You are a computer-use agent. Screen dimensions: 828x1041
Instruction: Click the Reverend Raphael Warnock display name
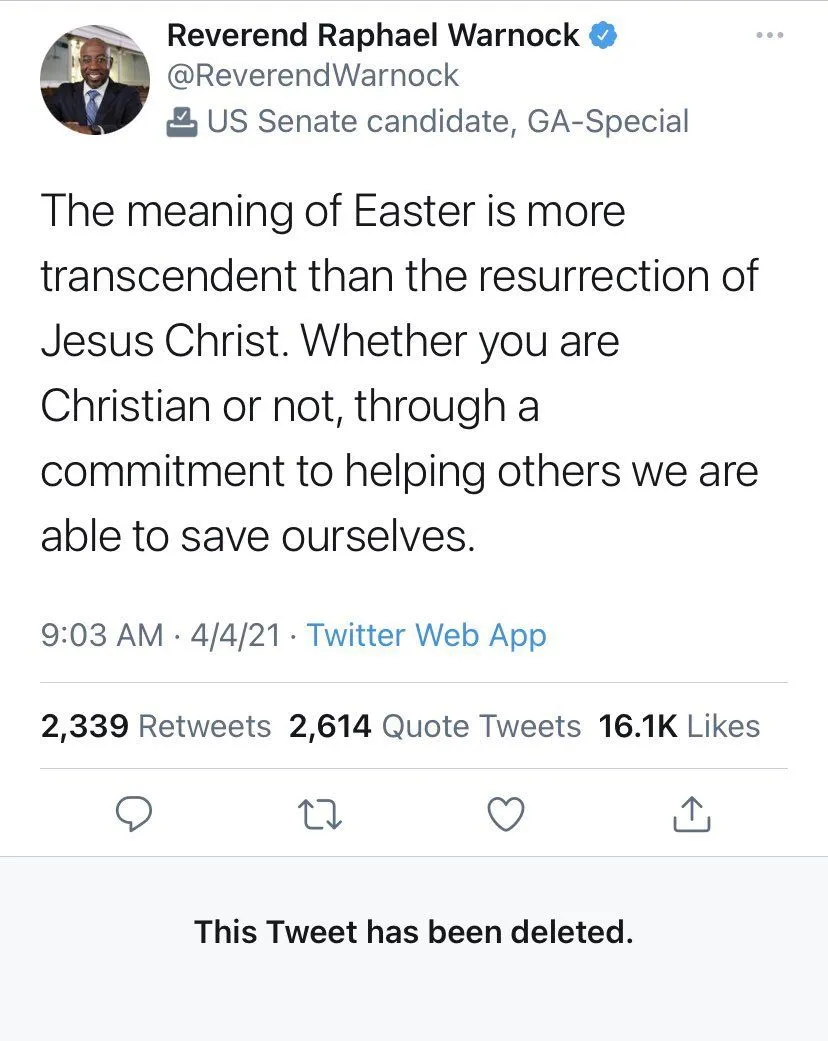pos(372,36)
